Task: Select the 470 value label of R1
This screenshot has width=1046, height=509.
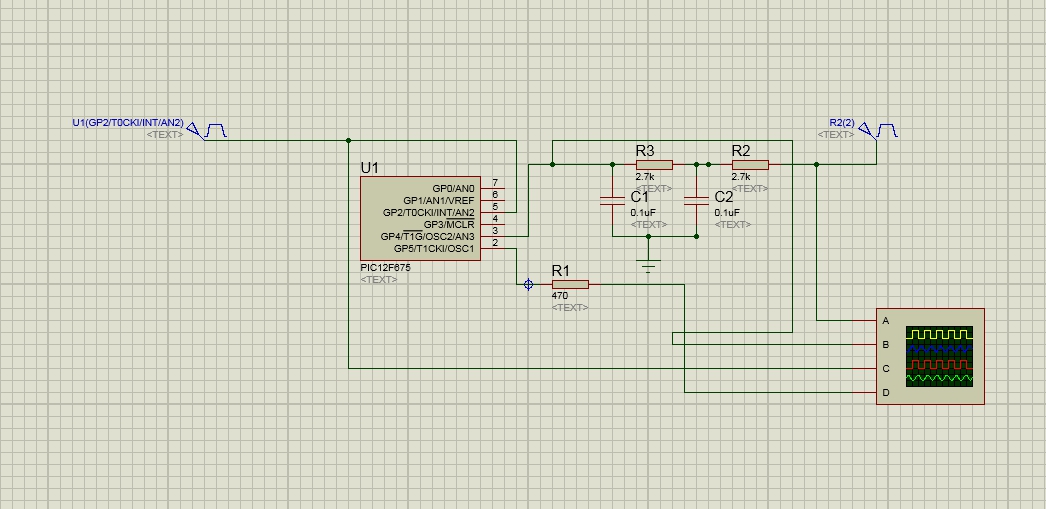Action: point(560,296)
